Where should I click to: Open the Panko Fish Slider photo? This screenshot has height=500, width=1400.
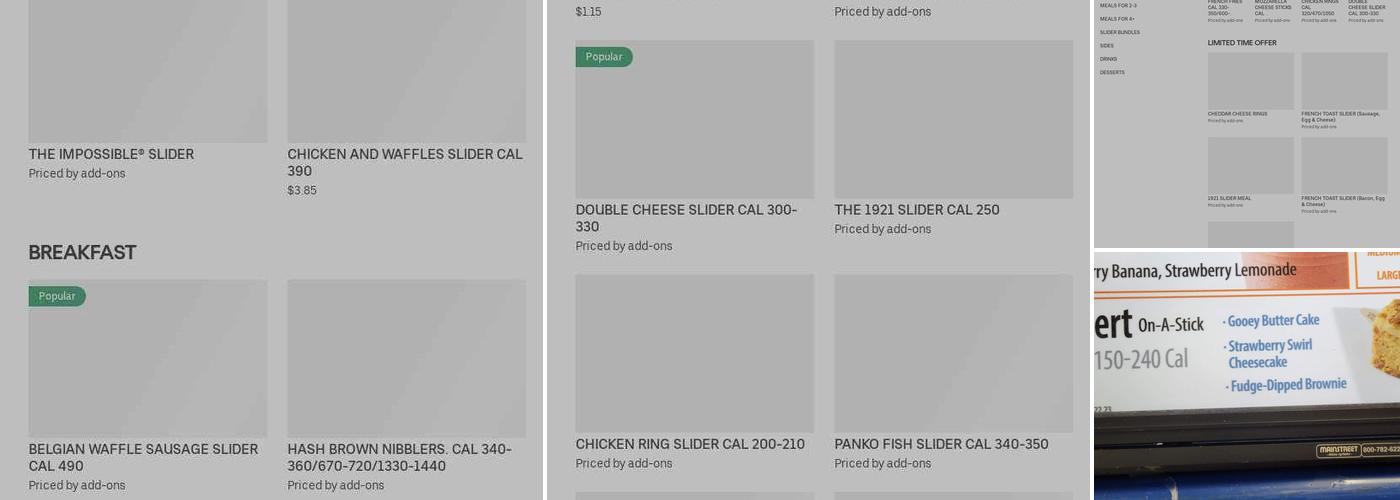953,353
